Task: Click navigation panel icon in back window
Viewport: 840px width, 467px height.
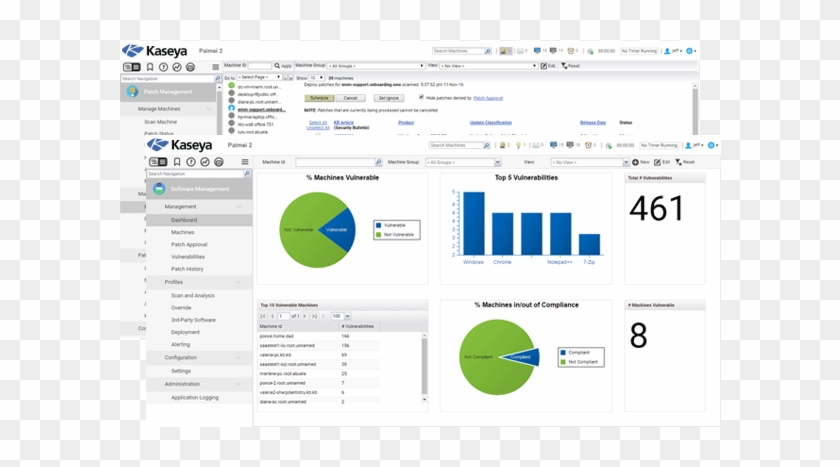Action: 132,67
